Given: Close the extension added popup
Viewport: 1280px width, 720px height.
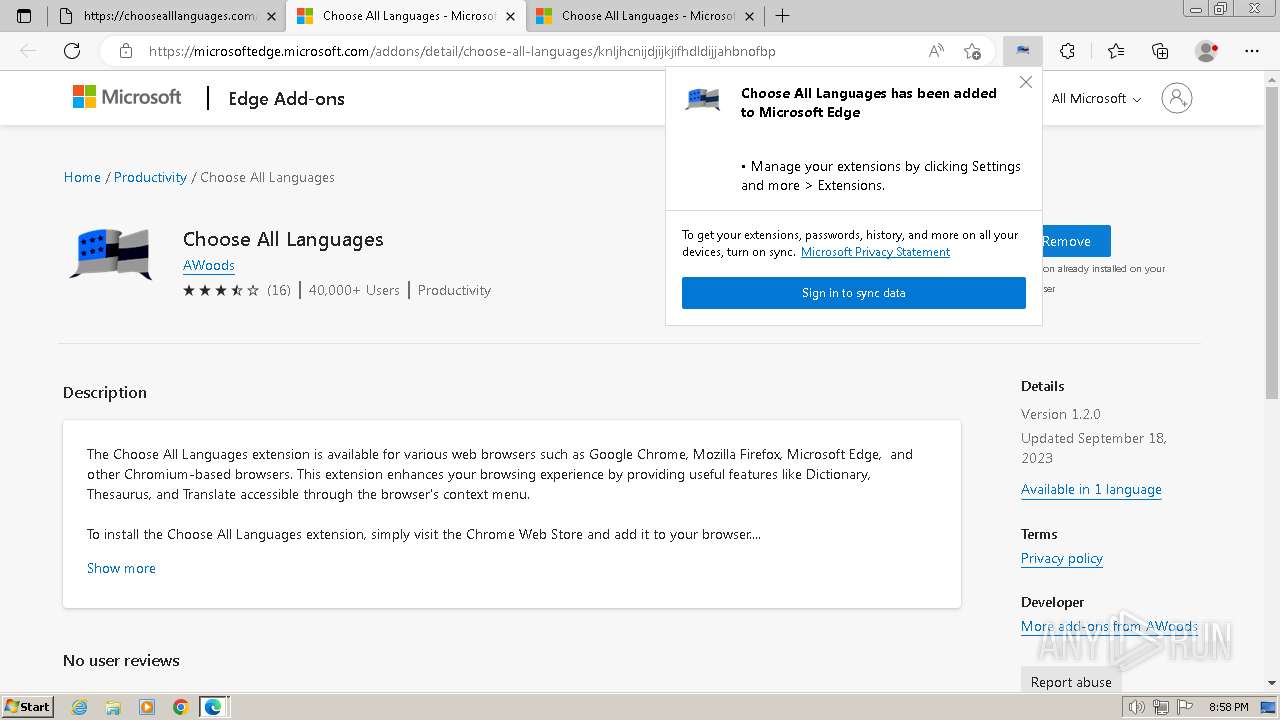Looking at the screenshot, I should click(x=1025, y=82).
